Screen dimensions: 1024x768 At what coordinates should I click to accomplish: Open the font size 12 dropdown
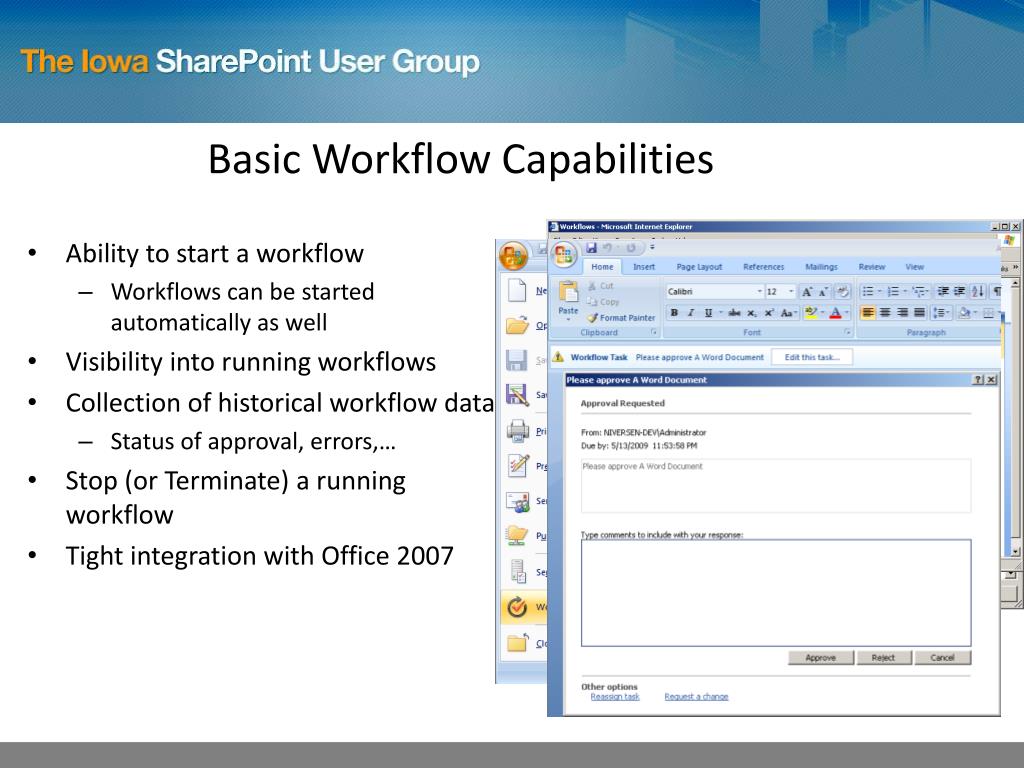(x=791, y=291)
